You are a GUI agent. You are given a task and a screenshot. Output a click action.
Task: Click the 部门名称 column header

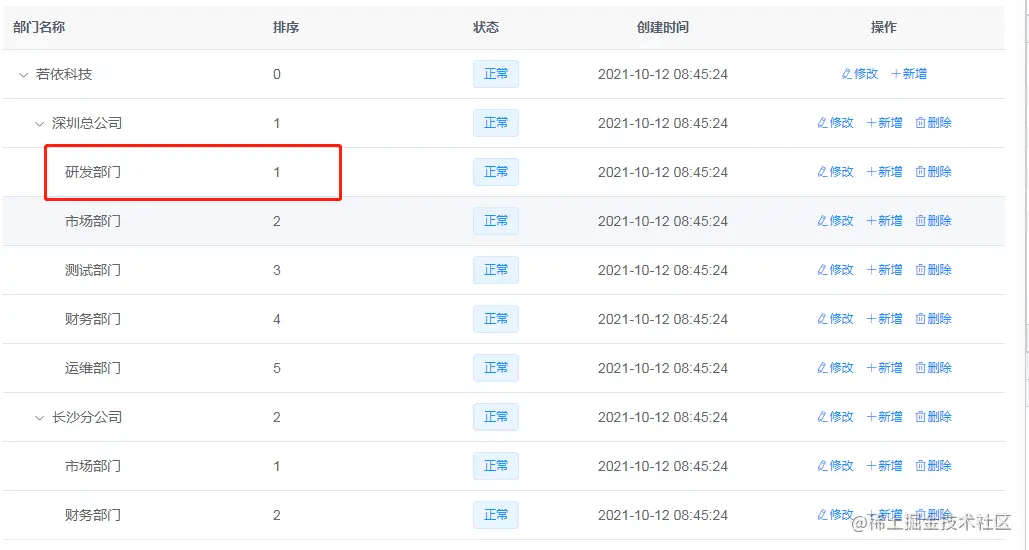coord(39,28)
